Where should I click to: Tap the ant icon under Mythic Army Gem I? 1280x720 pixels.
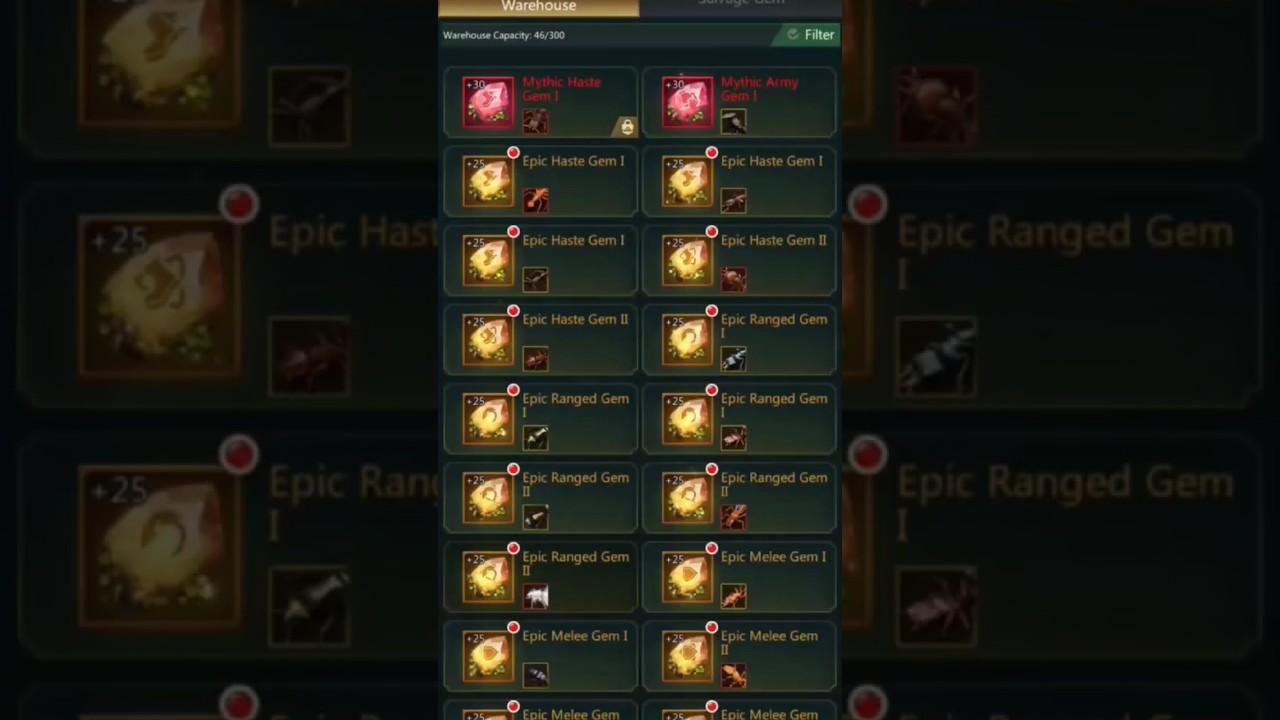click(x=733, y=121)
